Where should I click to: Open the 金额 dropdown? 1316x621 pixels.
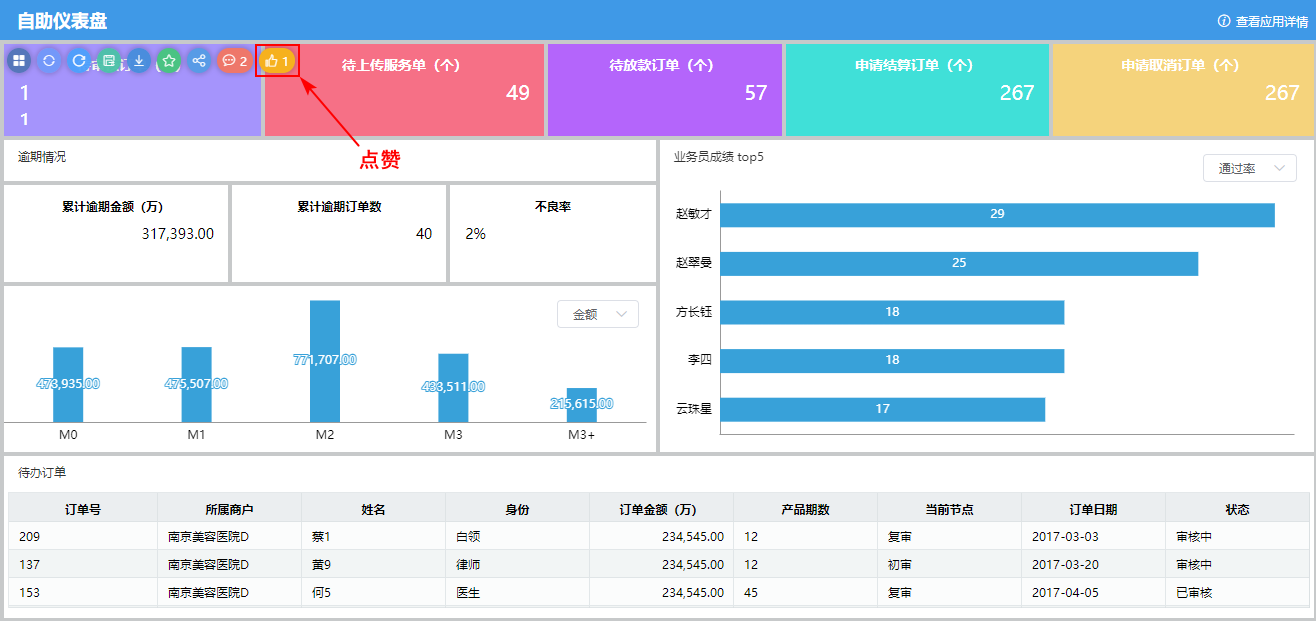tap(598, 314)
